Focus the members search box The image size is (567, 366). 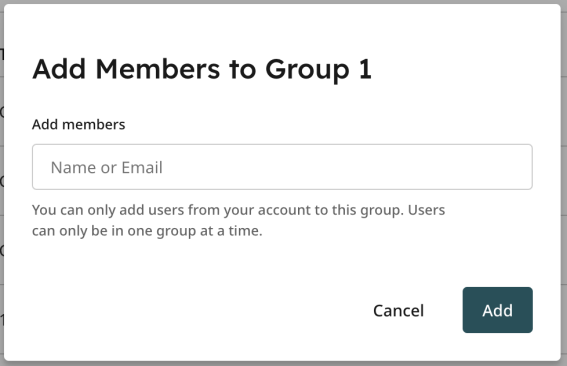click(282, 167)
